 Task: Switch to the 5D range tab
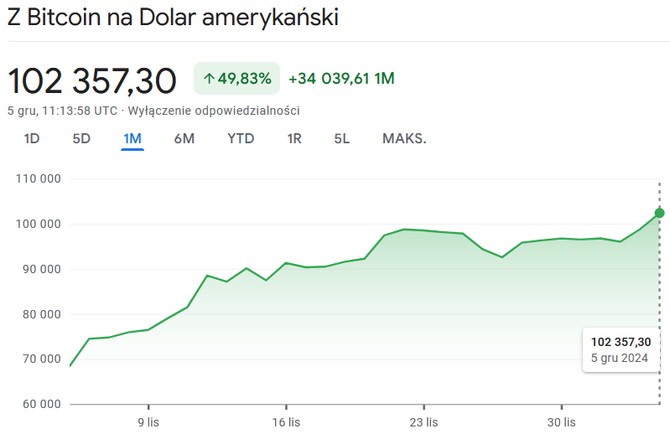pyautogui.click(x=82, y=139)
